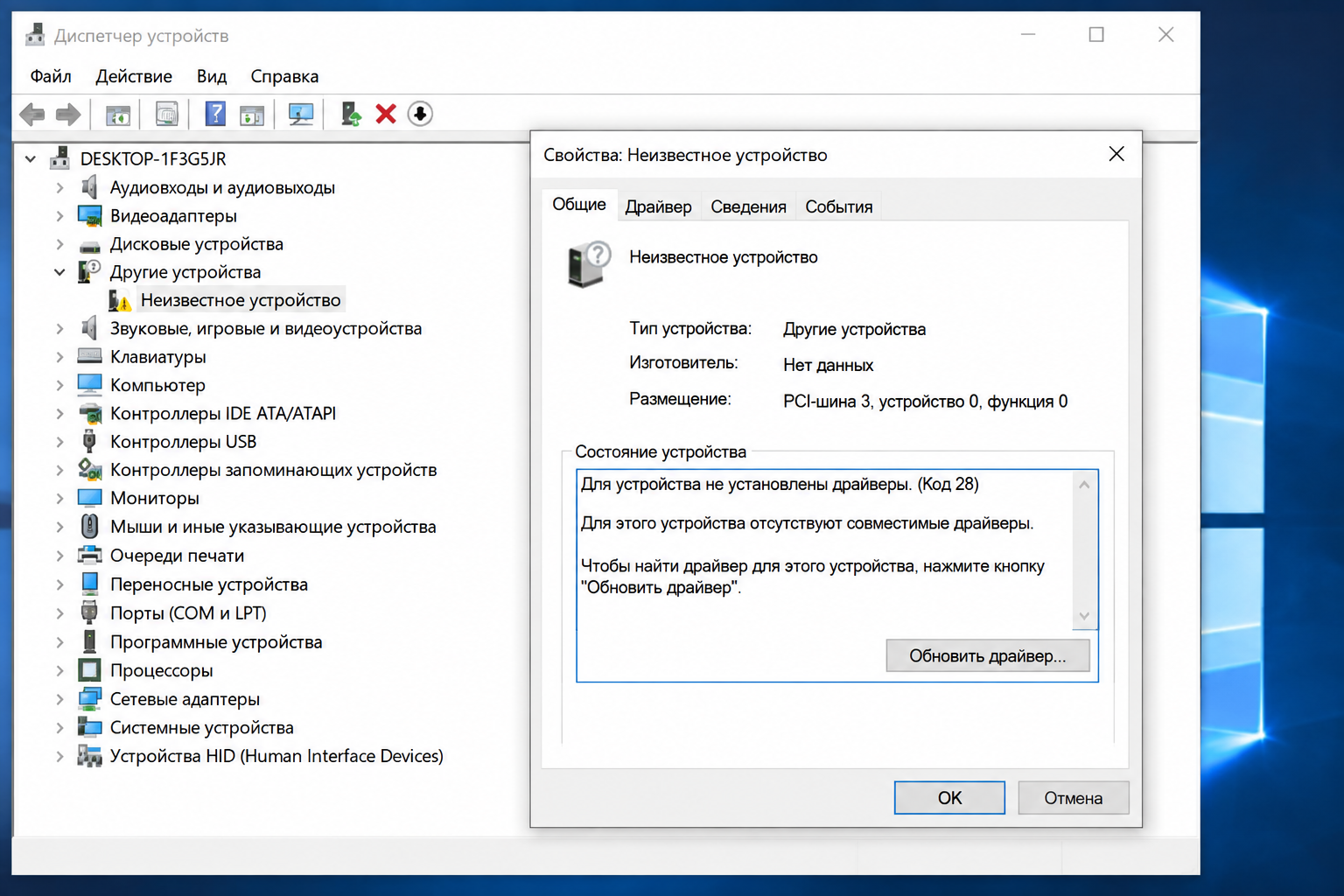Click the Видеоадаптеры display icon
The height and width of the screenshot is (896, 1344).
(89, 215)
